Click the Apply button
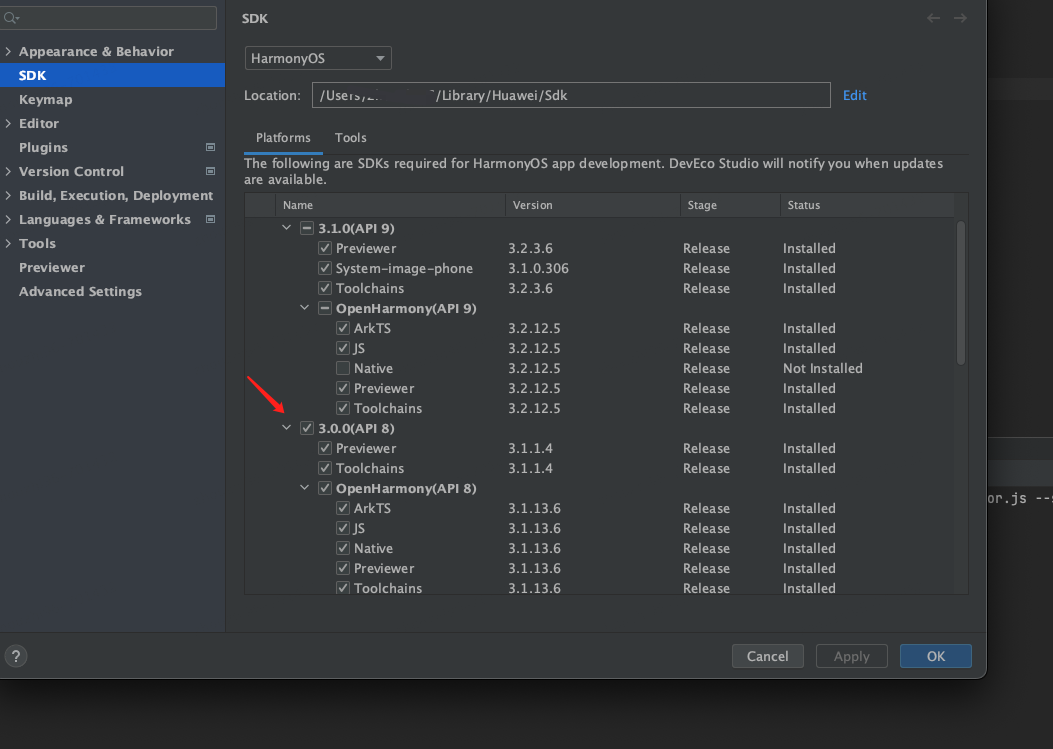Screen dimensions: 1053x749 852,656
